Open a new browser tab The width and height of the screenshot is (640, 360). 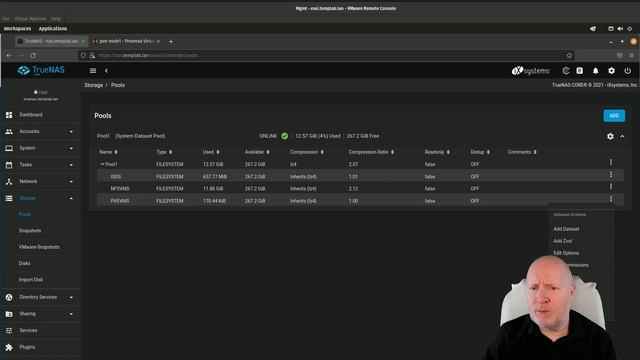[171, 41]
